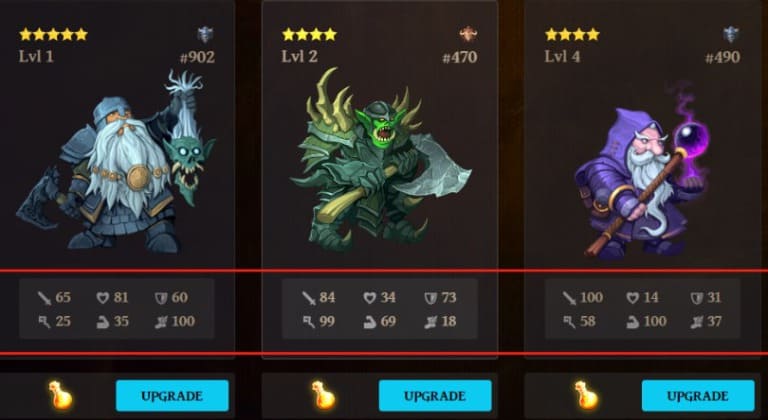Click the #490 card number label
Viewport: 768px width, 420px height.
point(722,58)
